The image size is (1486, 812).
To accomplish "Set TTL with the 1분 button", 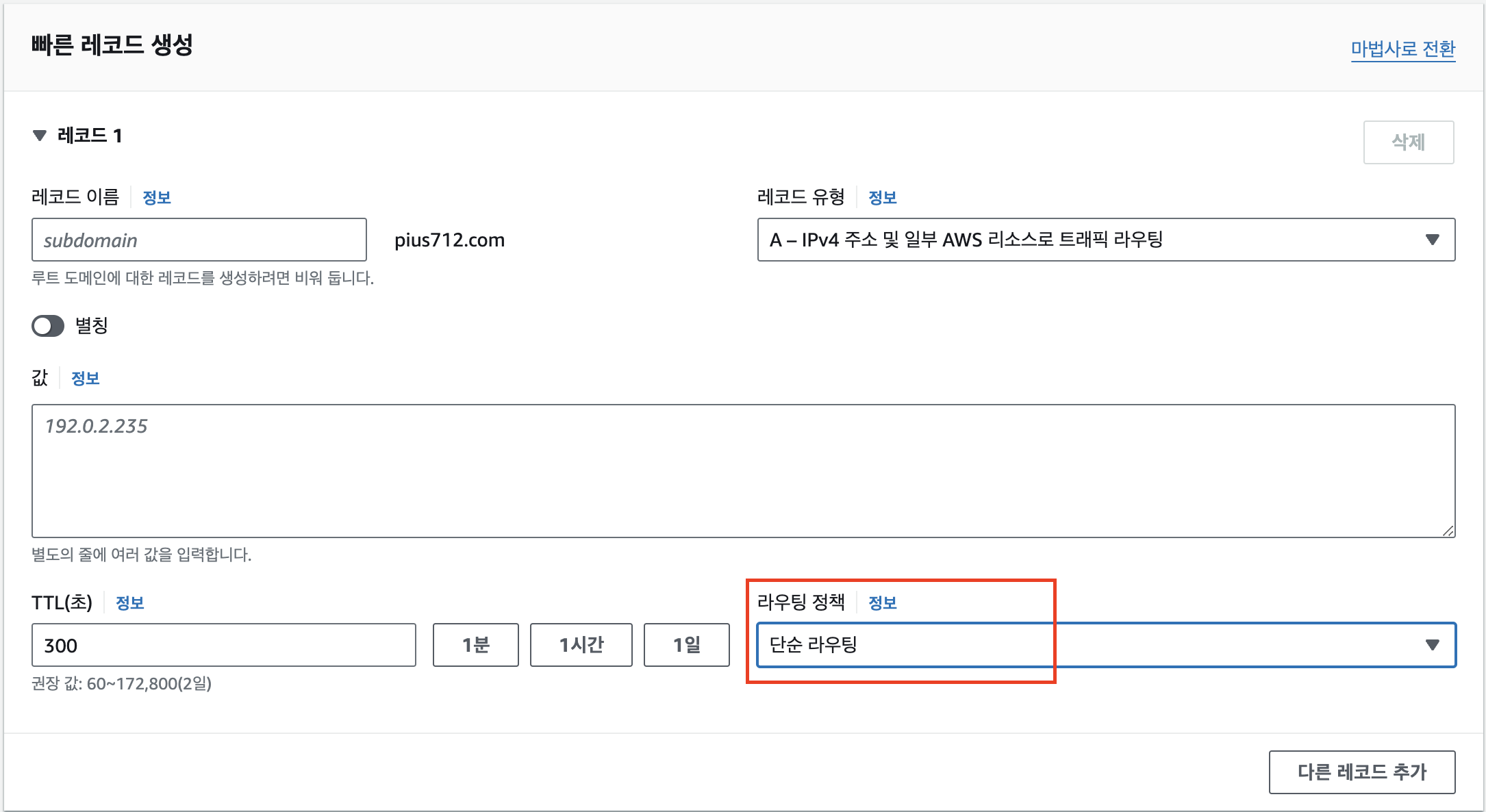I will 475,645.
